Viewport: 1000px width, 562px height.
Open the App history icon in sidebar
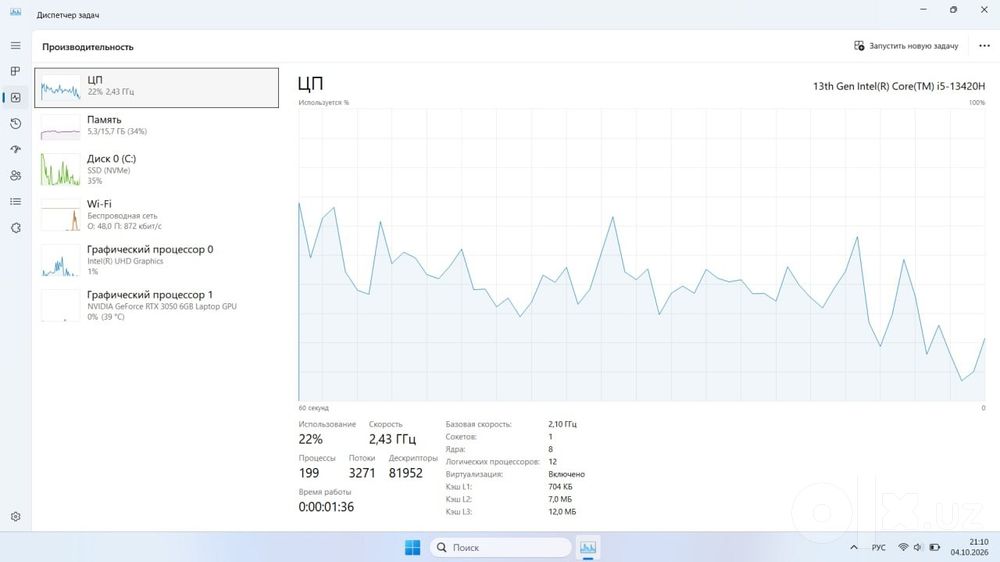tap(15, 124)
